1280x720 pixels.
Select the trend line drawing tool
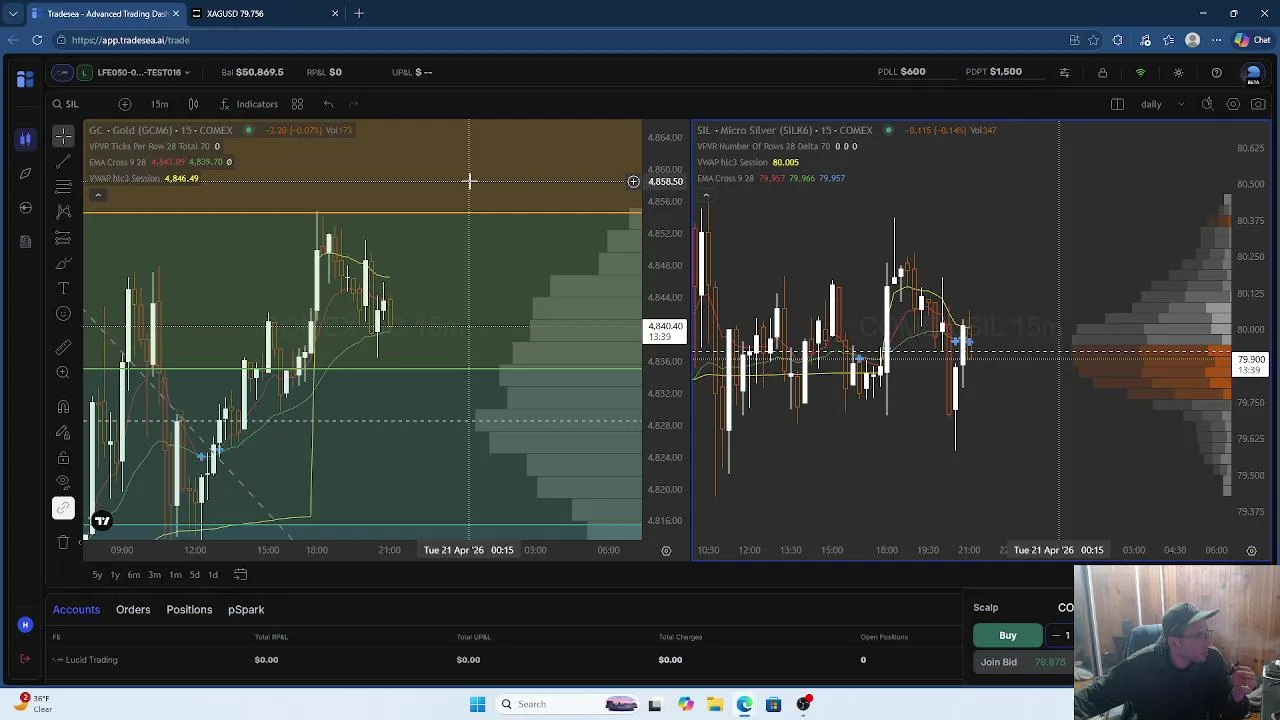pos(63,161)
